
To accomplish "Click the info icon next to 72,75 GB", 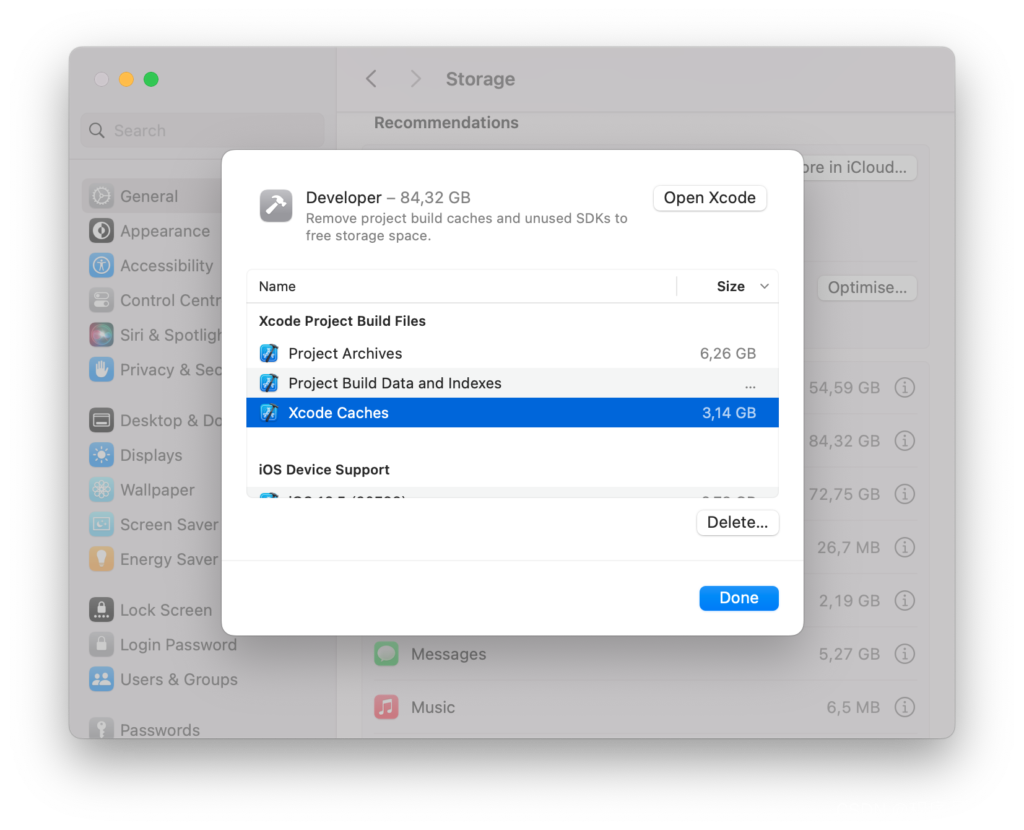I will click(x=904, y=494).
